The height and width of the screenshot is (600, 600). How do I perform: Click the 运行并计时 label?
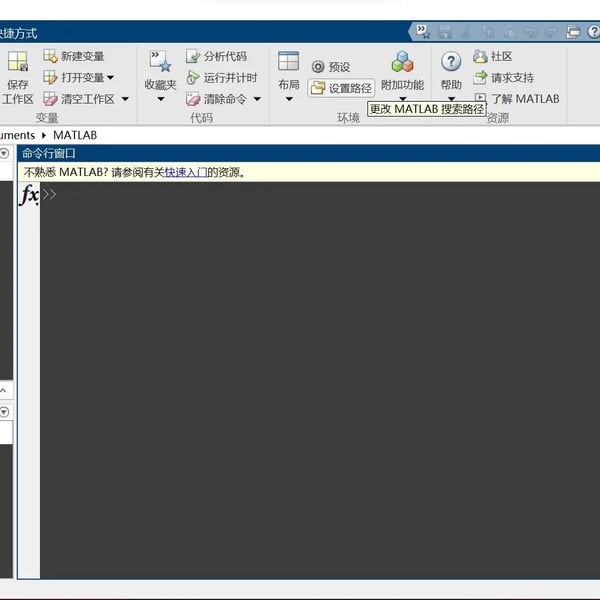[x=230, y=78]
